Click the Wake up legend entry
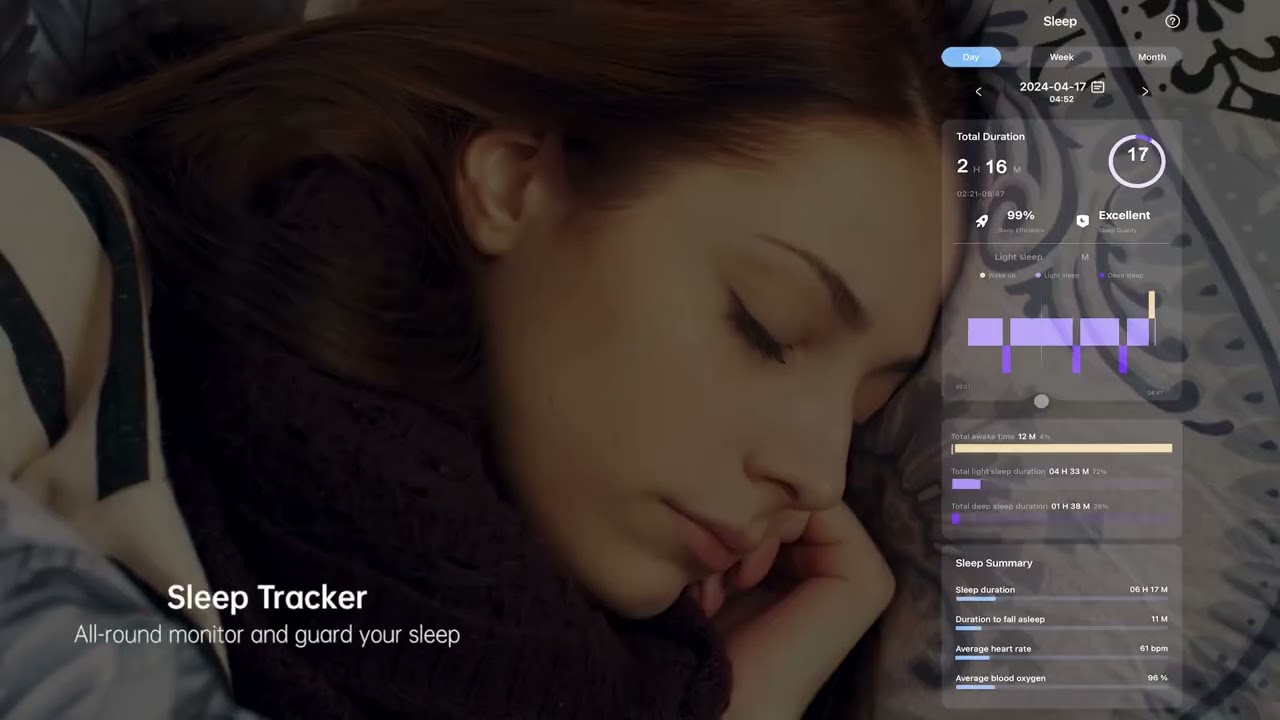The width and height of the screenshot is (1280, 720). (998, 275)
